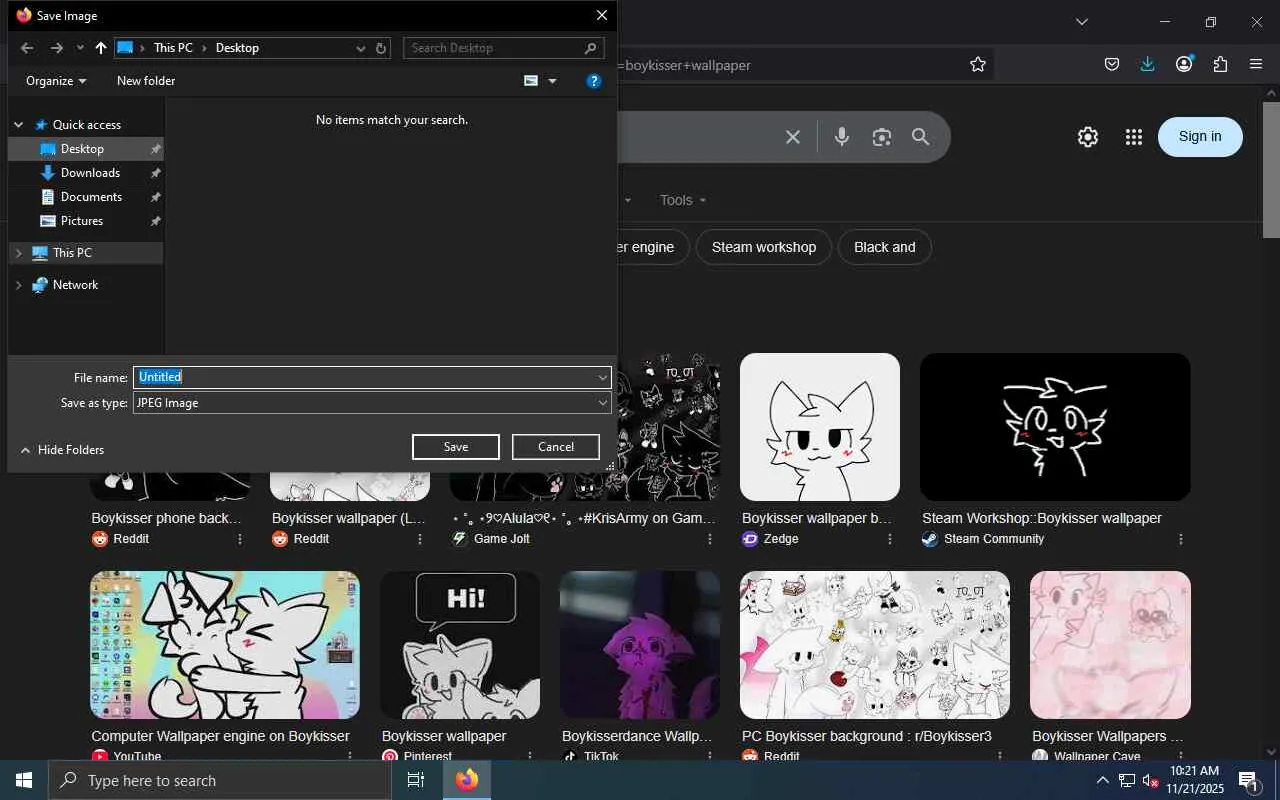Open the File name dropdown arrow

(603, 377)
